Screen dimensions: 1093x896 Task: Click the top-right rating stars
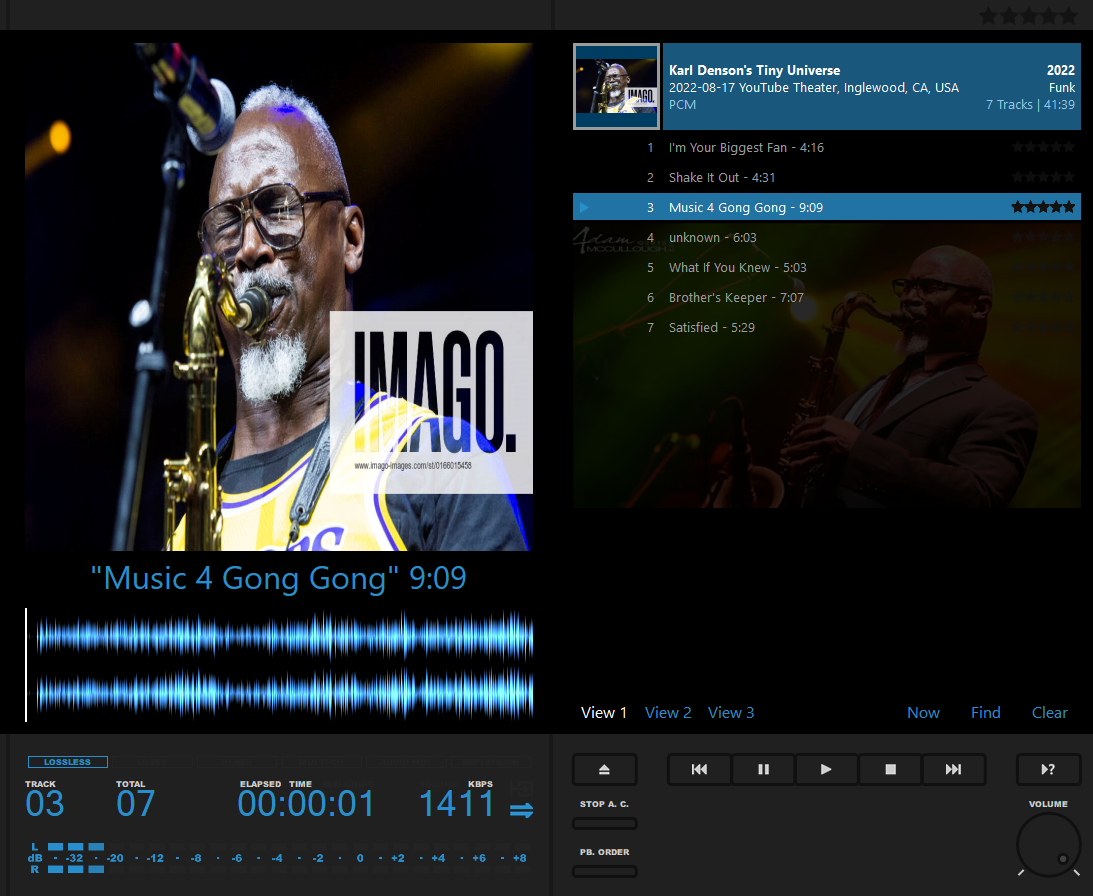coord(1028,16)
